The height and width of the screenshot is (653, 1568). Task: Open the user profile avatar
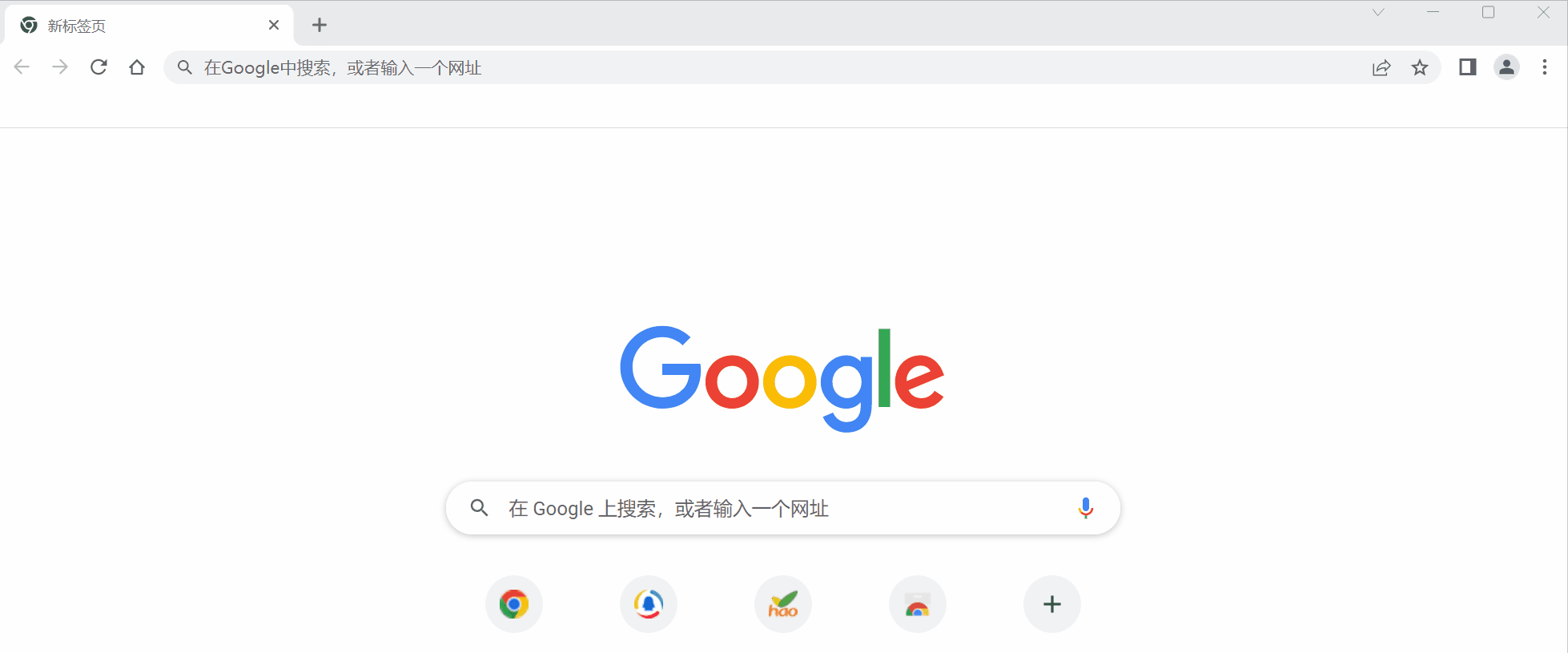point(1506,67)
